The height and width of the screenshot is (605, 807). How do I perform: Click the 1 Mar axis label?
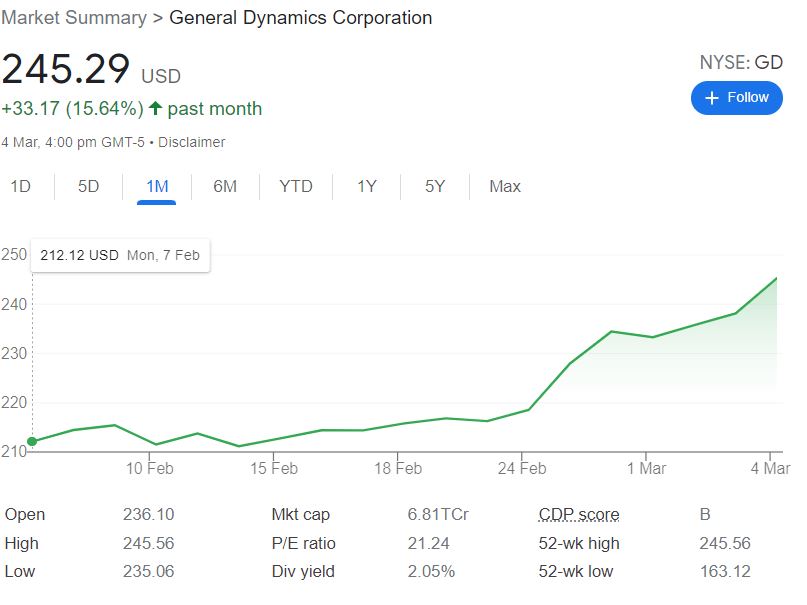(x=646, y=469)
